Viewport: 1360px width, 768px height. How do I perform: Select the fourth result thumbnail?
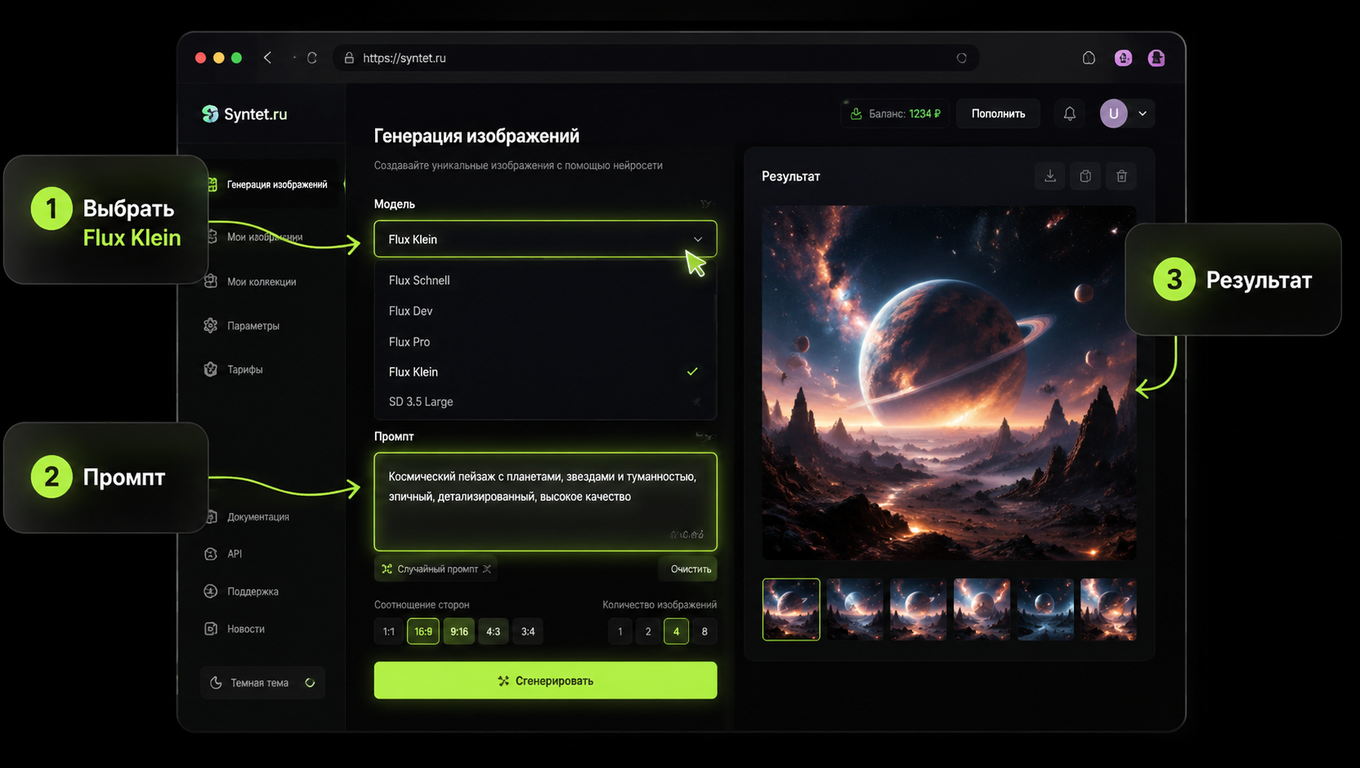pos(982,609)
